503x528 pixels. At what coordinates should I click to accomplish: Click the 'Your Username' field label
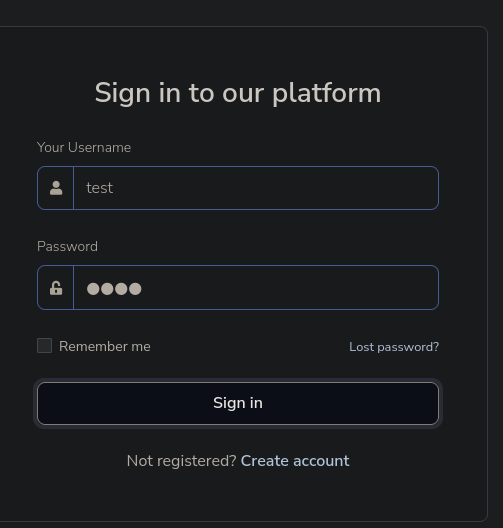click(x=84, y=147)
